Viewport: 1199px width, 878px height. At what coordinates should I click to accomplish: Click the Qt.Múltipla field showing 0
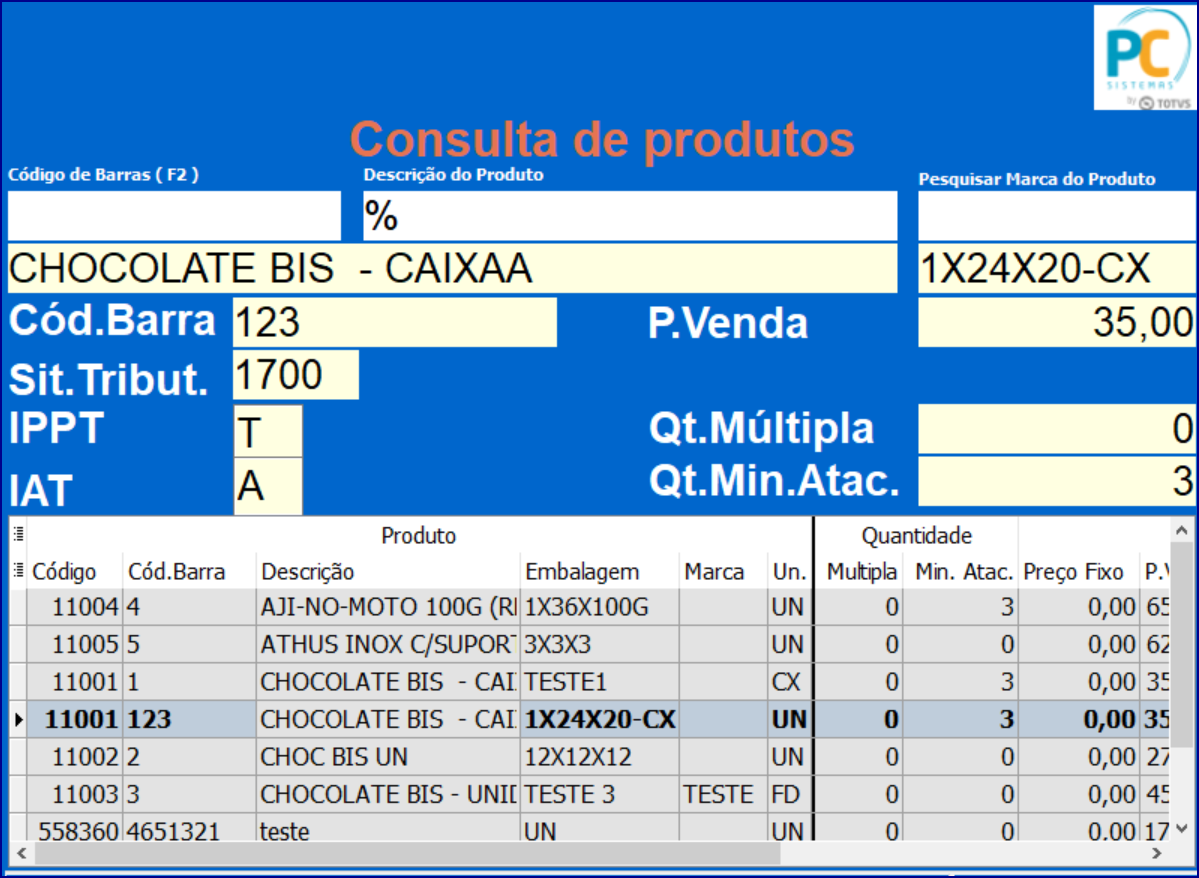(1057, 428)
